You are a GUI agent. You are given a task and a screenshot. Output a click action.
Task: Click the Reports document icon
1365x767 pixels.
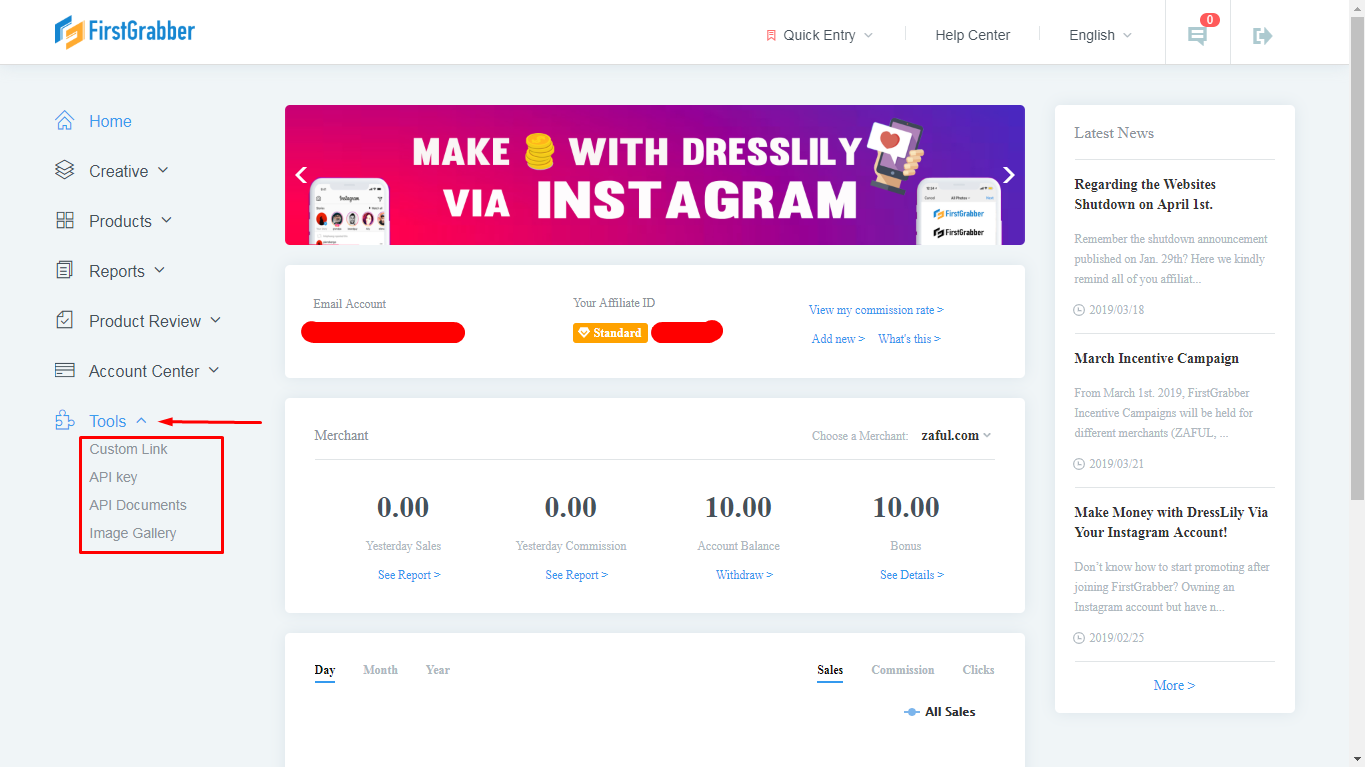pyautogui.click(x=65, y=271)
